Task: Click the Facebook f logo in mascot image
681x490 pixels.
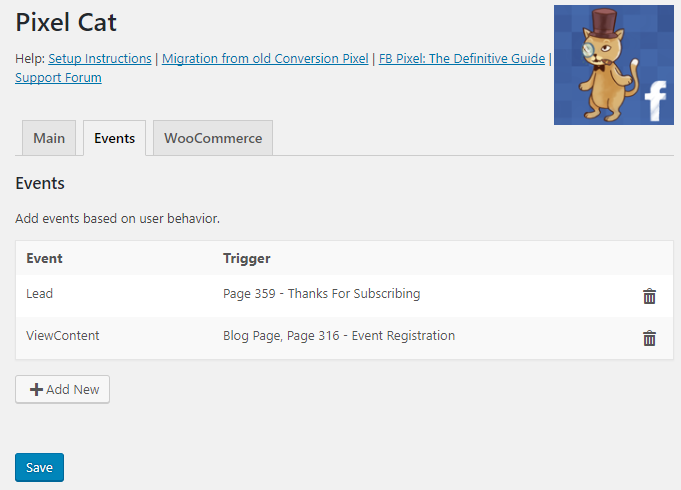Action: pyautogui.click(x=655, y=101)
